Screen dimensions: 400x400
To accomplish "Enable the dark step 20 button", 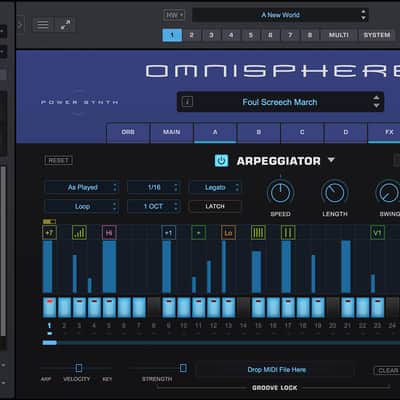I will coord(333,307).
